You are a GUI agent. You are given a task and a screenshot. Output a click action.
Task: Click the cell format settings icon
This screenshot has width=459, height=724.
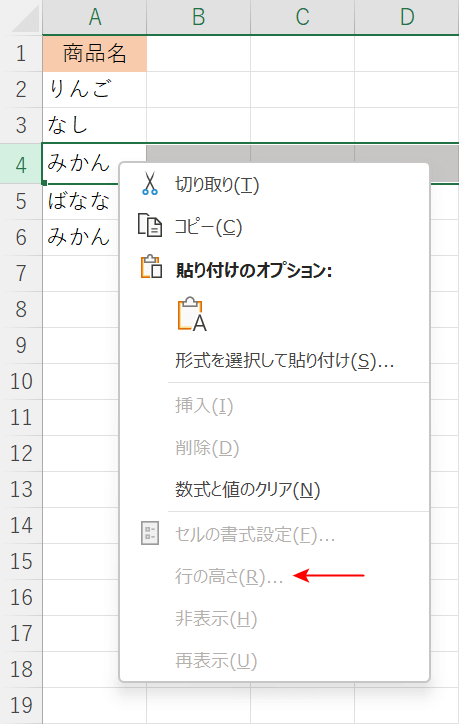coord(150,533)
